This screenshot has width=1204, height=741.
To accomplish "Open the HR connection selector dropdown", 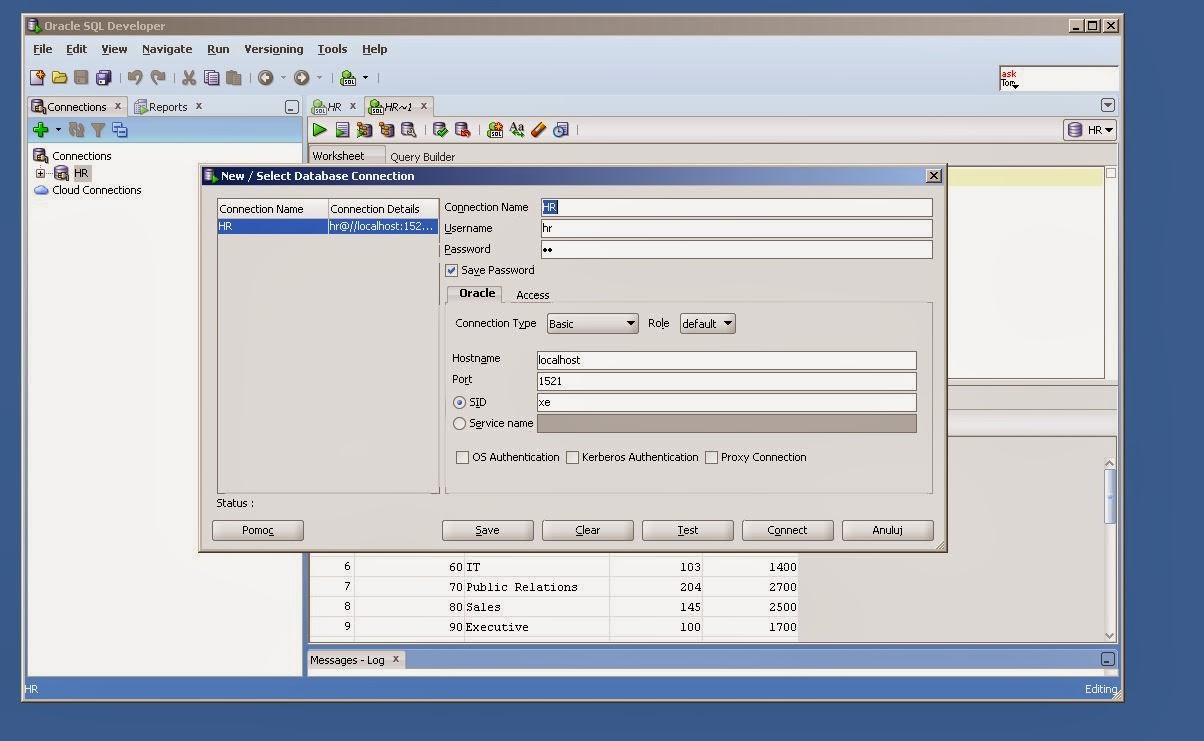I will pyautogui.click(x=1089, y=130).
